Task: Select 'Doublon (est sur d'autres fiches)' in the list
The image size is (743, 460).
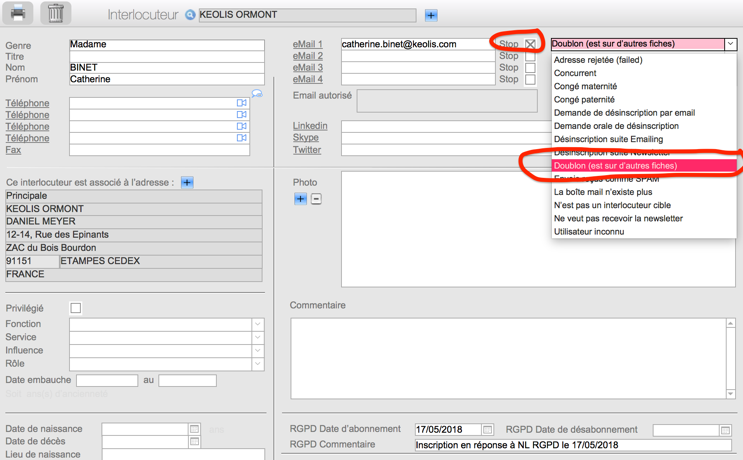Action: coord(615,166)
